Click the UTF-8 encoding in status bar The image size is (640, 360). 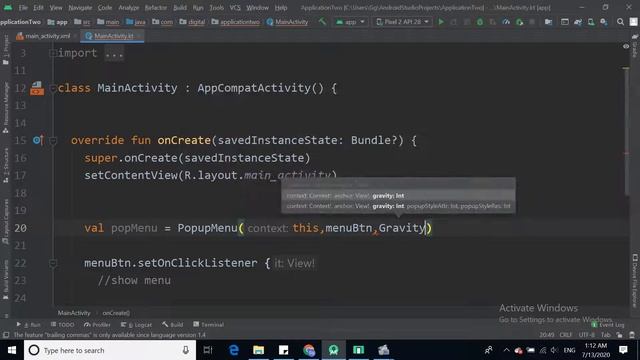(x=587, y=335)
